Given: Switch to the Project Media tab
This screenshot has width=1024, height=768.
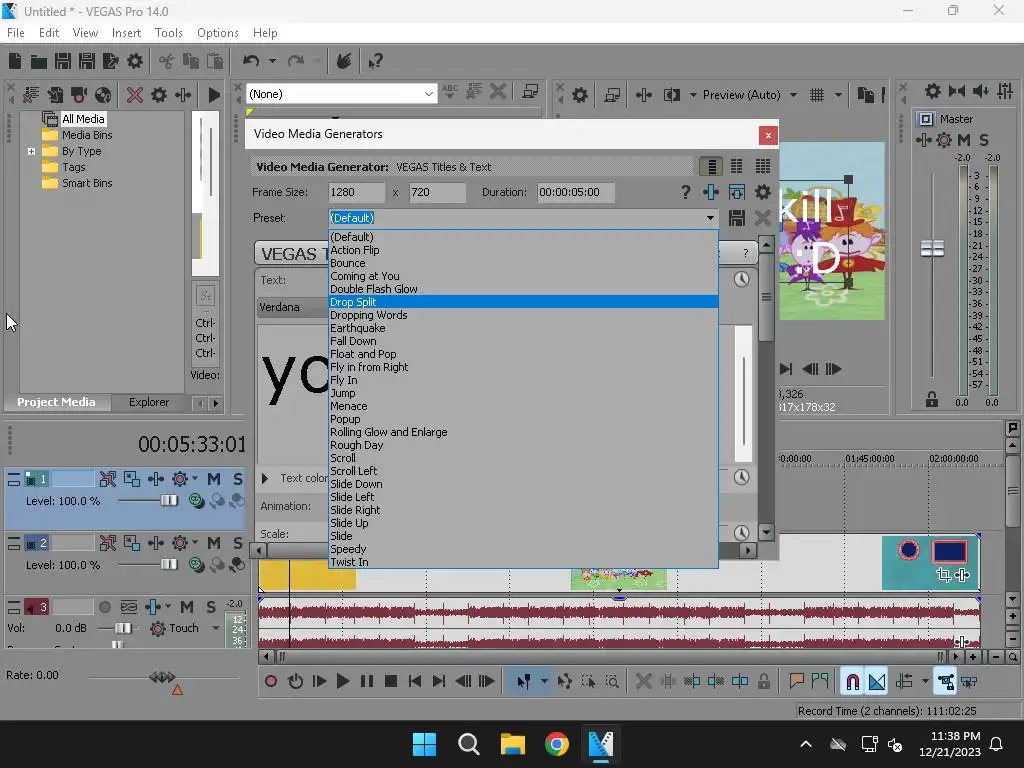Looking at the screenshot, I should point(56,402).
